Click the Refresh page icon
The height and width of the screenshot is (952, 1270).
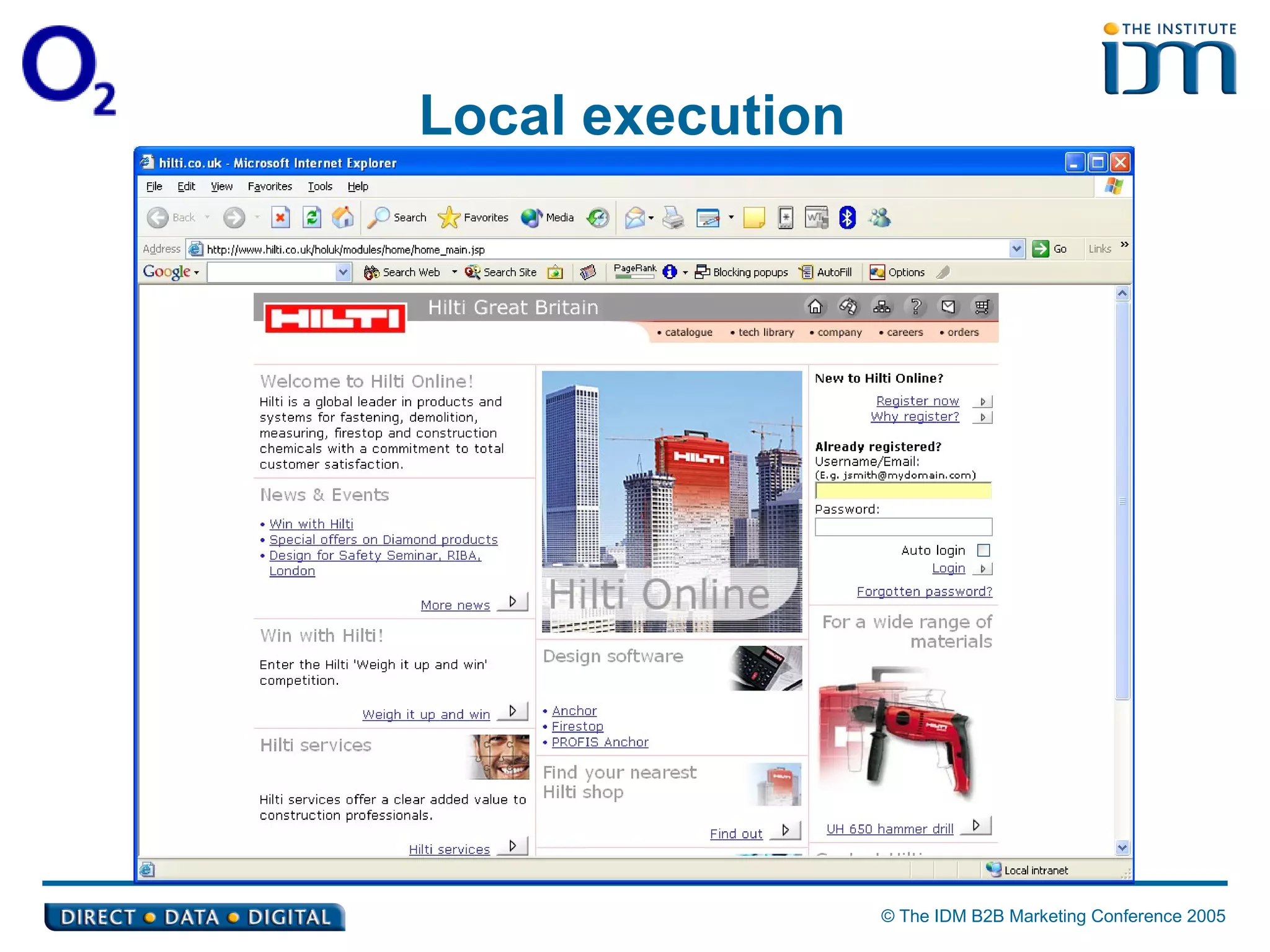(311, 218)
